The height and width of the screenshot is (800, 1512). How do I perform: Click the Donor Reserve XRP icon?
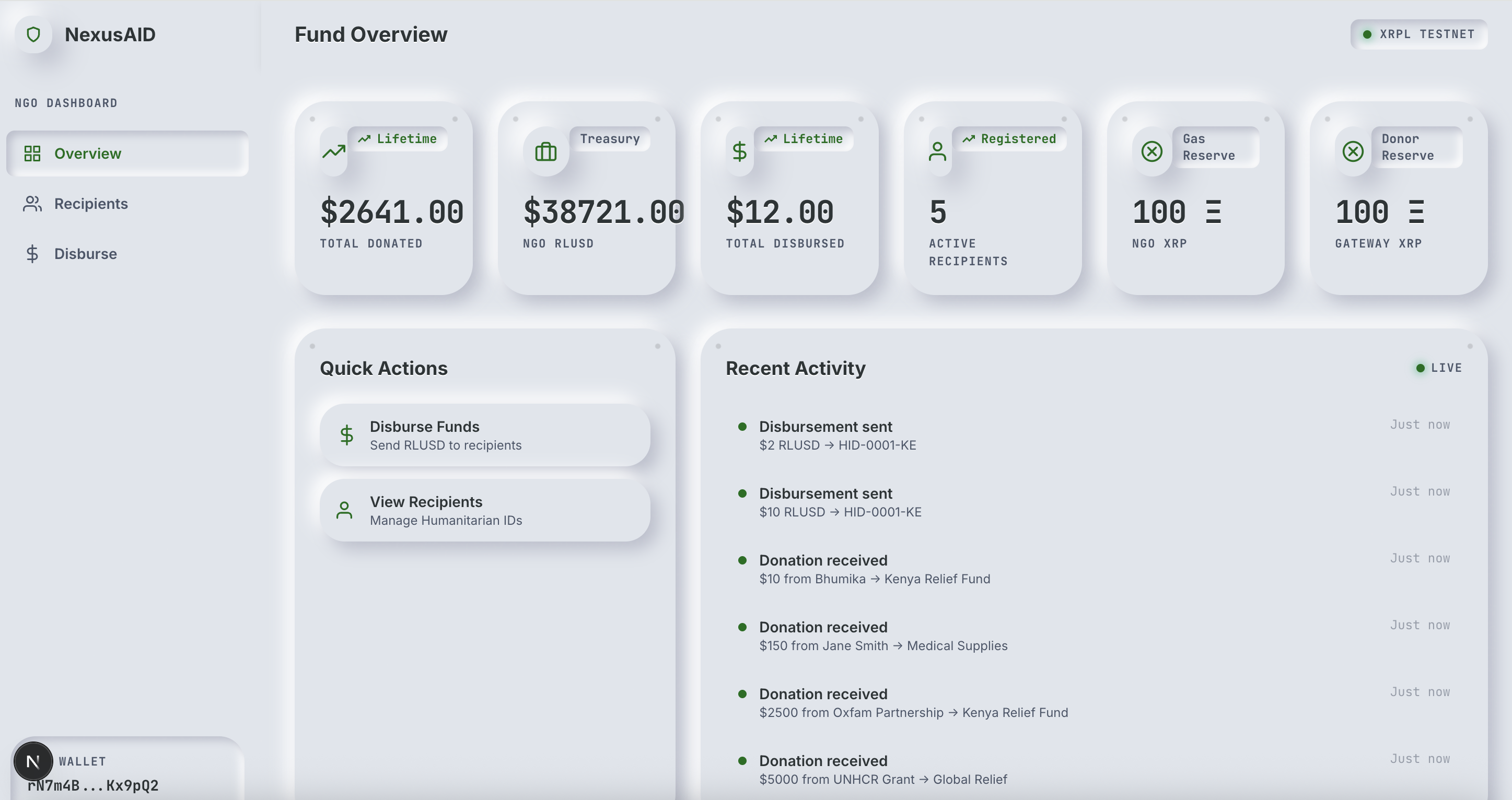1353,152
